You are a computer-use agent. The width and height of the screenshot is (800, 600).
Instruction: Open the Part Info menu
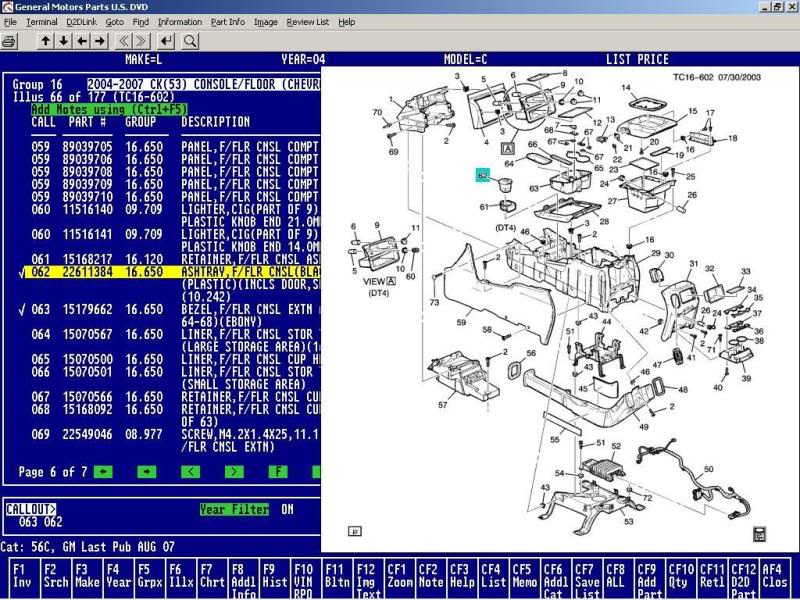coord(228,22)
